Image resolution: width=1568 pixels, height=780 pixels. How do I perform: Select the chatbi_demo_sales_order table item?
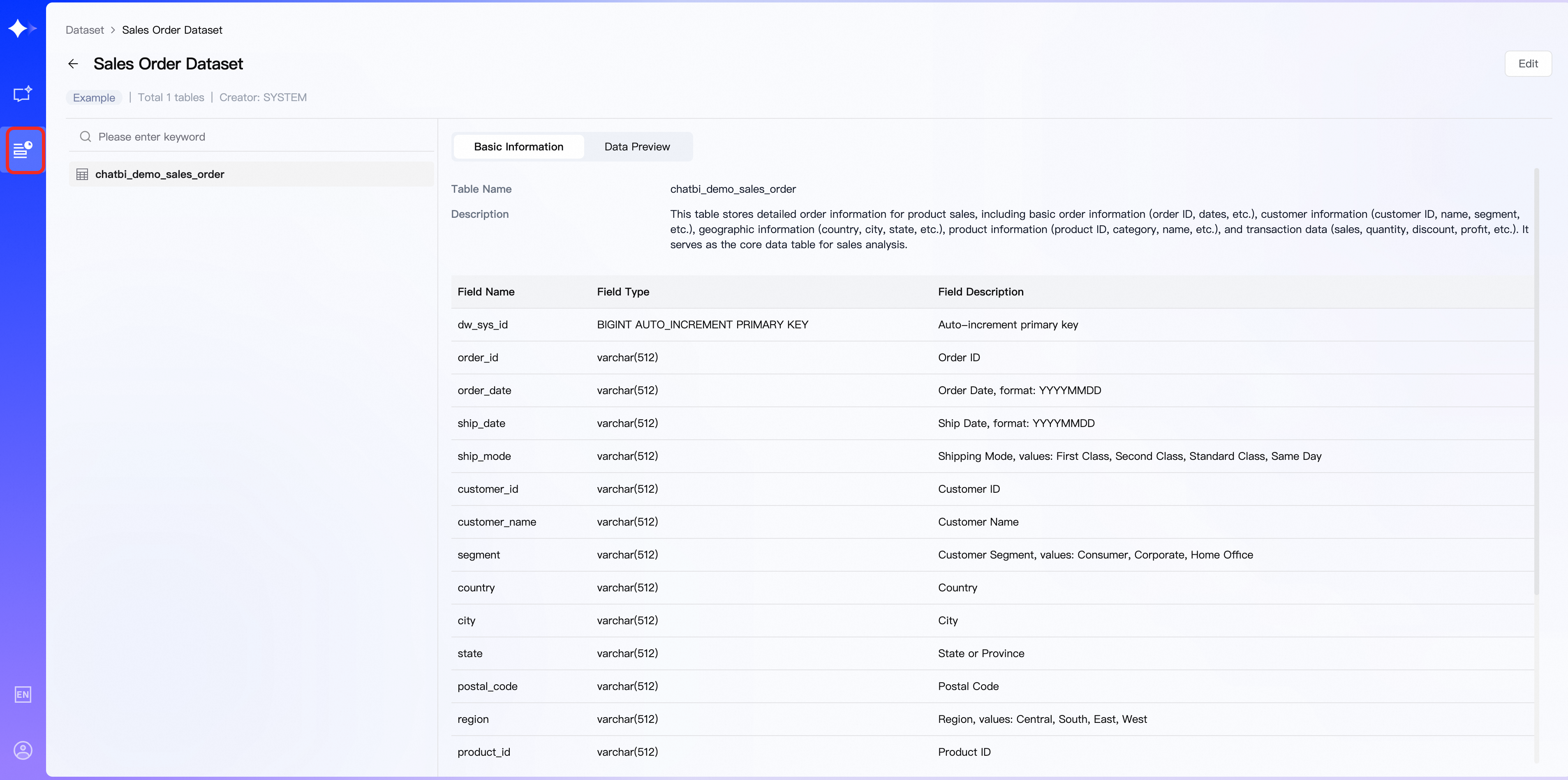pos(160,175)
